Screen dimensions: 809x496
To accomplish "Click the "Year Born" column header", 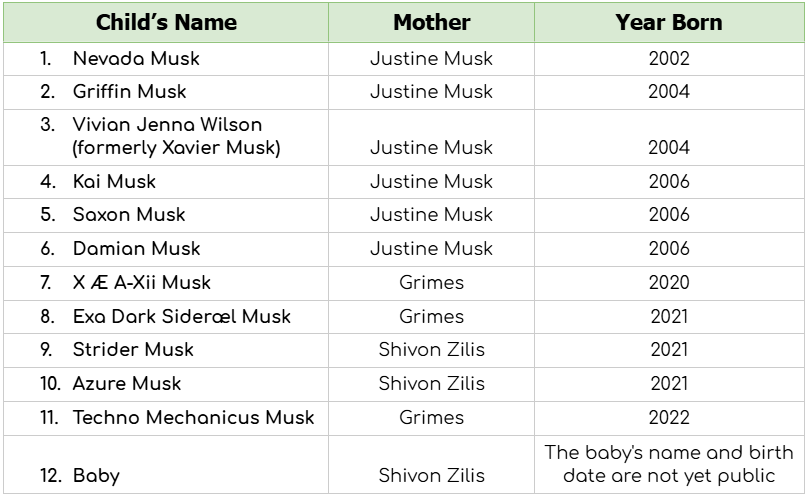I will click(668, 23).
